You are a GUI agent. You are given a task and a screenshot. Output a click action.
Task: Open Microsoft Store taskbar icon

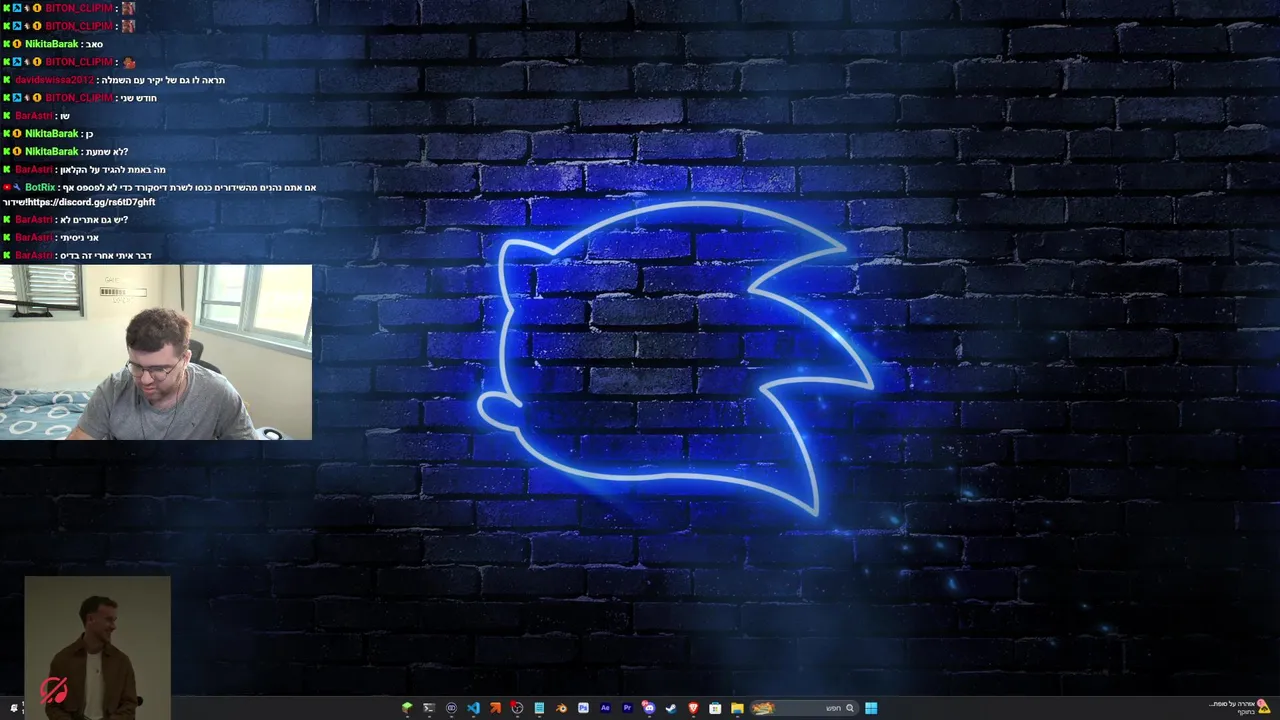(x=715, y=708)
